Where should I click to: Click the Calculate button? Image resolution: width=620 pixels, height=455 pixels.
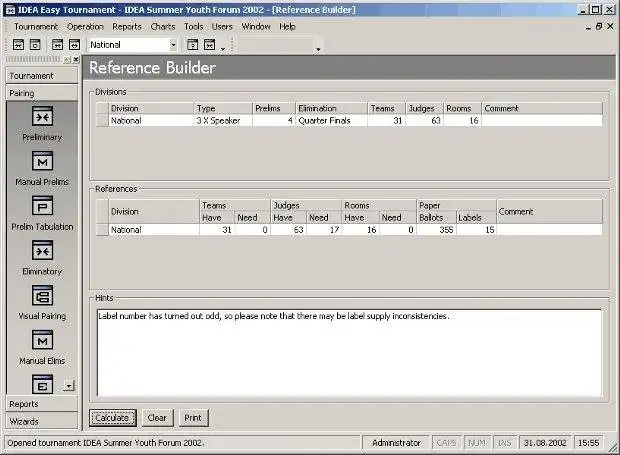coord(113,418)
